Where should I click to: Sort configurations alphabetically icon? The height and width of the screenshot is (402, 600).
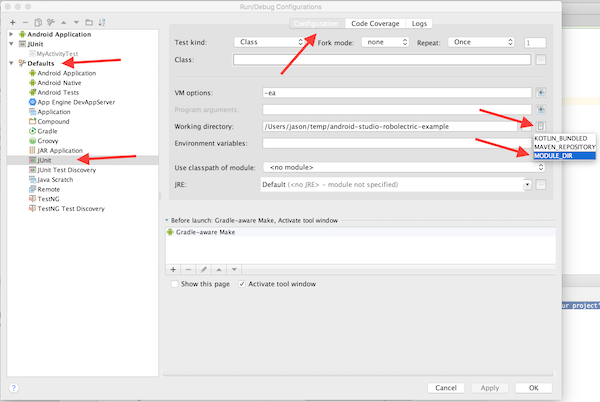[102, 23]
